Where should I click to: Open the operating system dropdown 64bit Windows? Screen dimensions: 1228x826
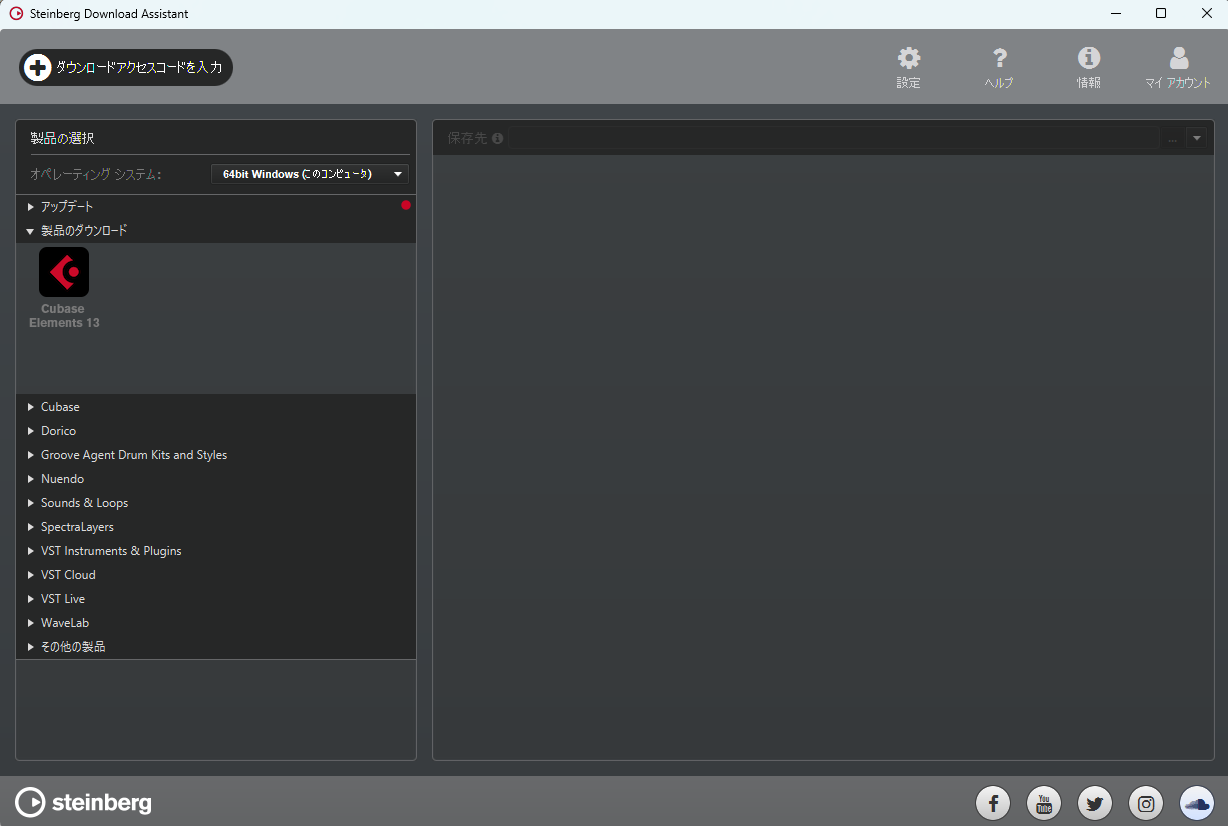tap(310, 174)
